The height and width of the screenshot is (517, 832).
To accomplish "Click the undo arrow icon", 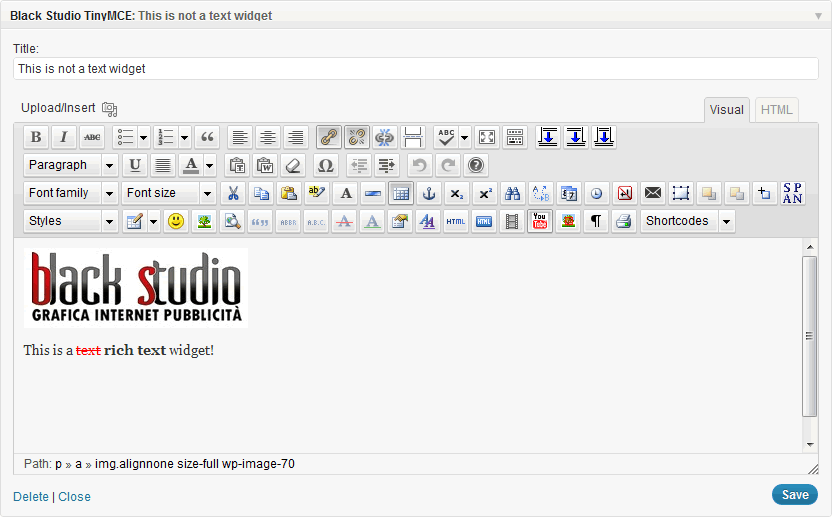I will click(420, 165).
